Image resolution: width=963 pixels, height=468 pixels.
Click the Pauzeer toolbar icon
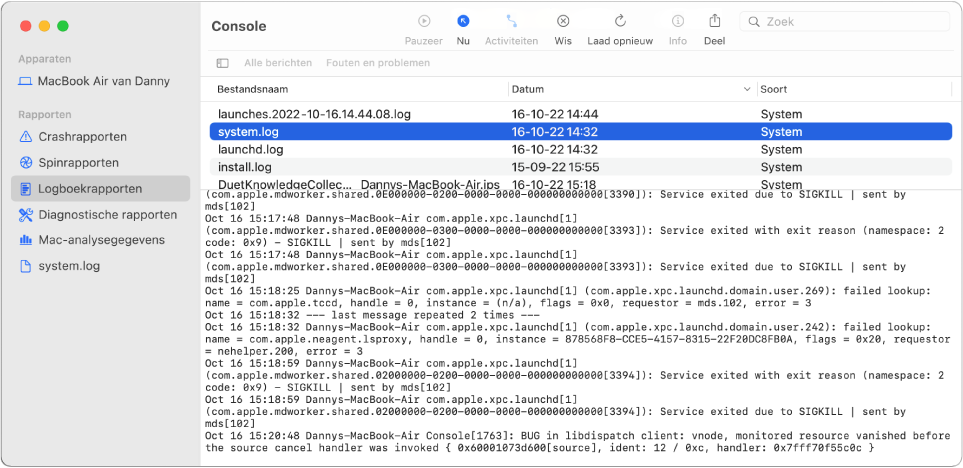424,21
